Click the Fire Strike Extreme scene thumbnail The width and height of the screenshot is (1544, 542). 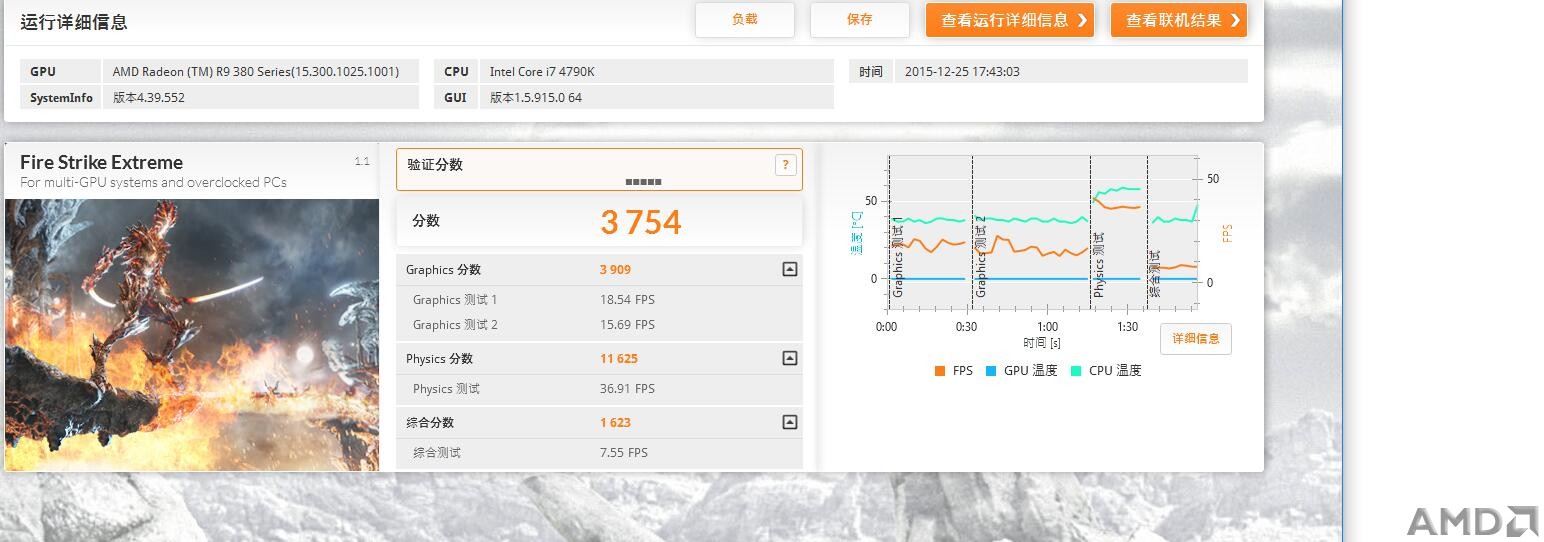pyautogui.click(x=192, y=335)
